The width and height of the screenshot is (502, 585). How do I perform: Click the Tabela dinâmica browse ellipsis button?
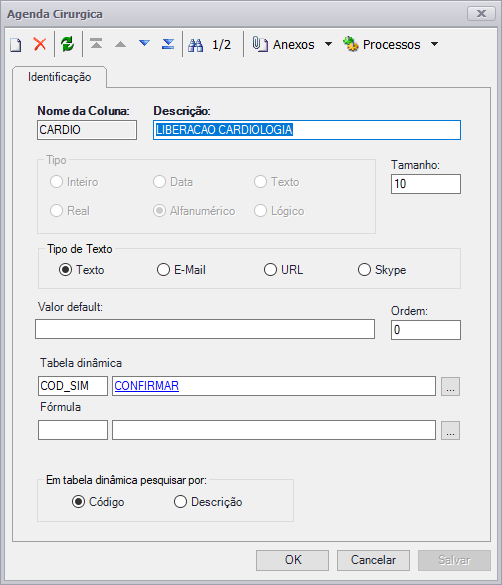point(450,386)
